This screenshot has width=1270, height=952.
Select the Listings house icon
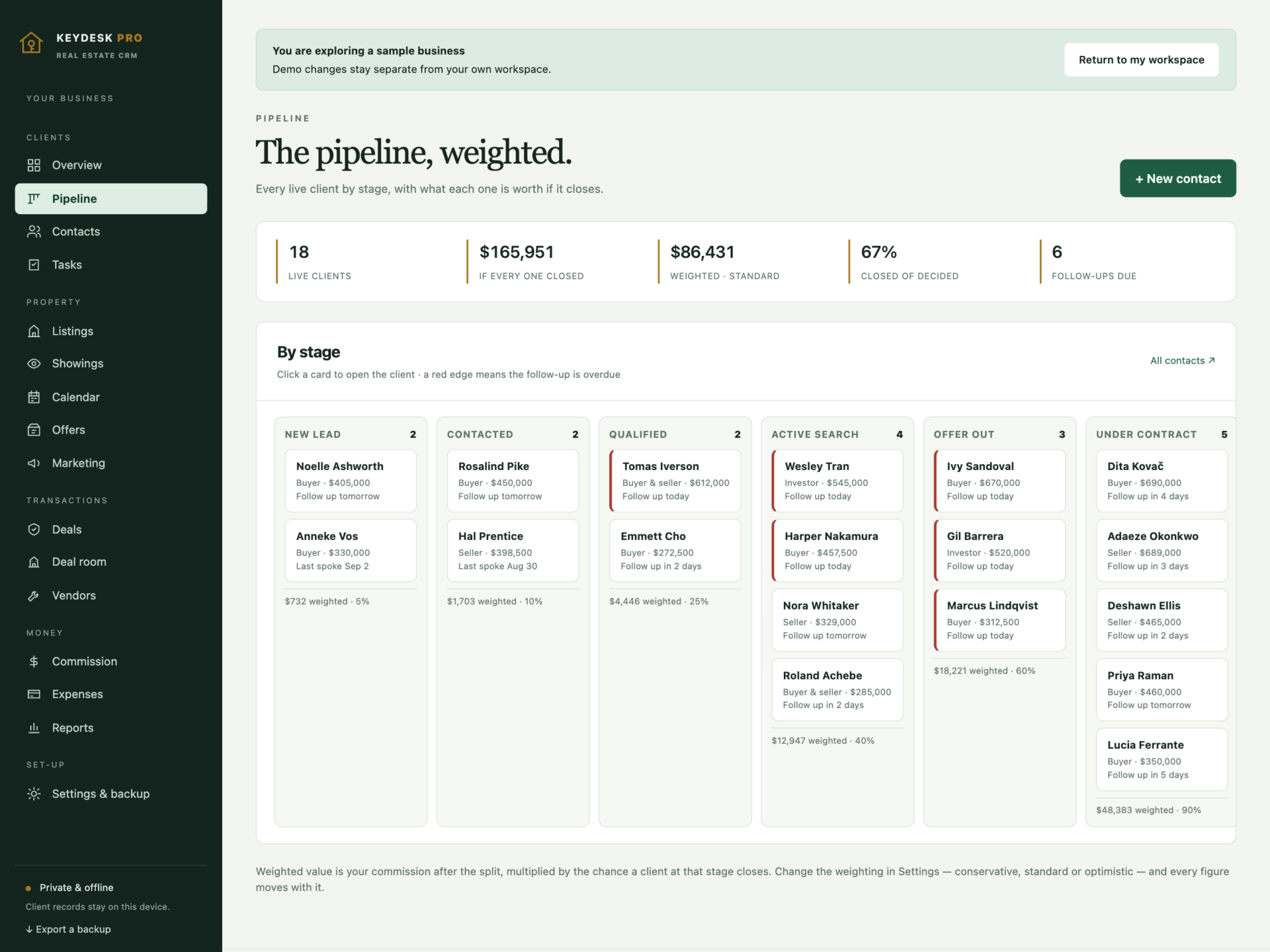point(34,331)
